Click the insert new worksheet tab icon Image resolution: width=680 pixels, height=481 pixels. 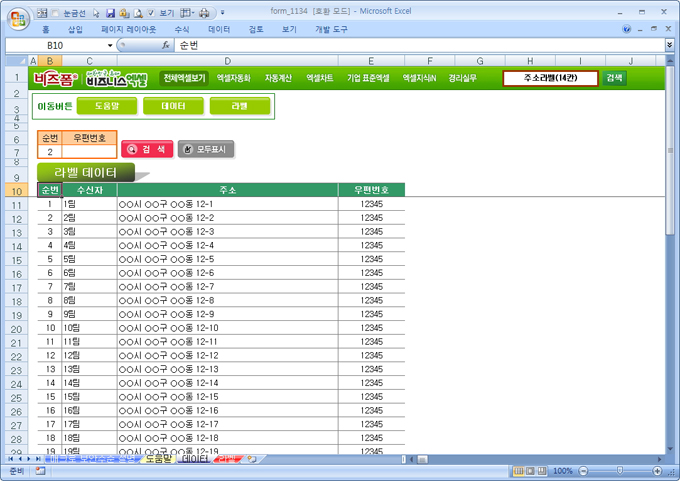(252, 459)
